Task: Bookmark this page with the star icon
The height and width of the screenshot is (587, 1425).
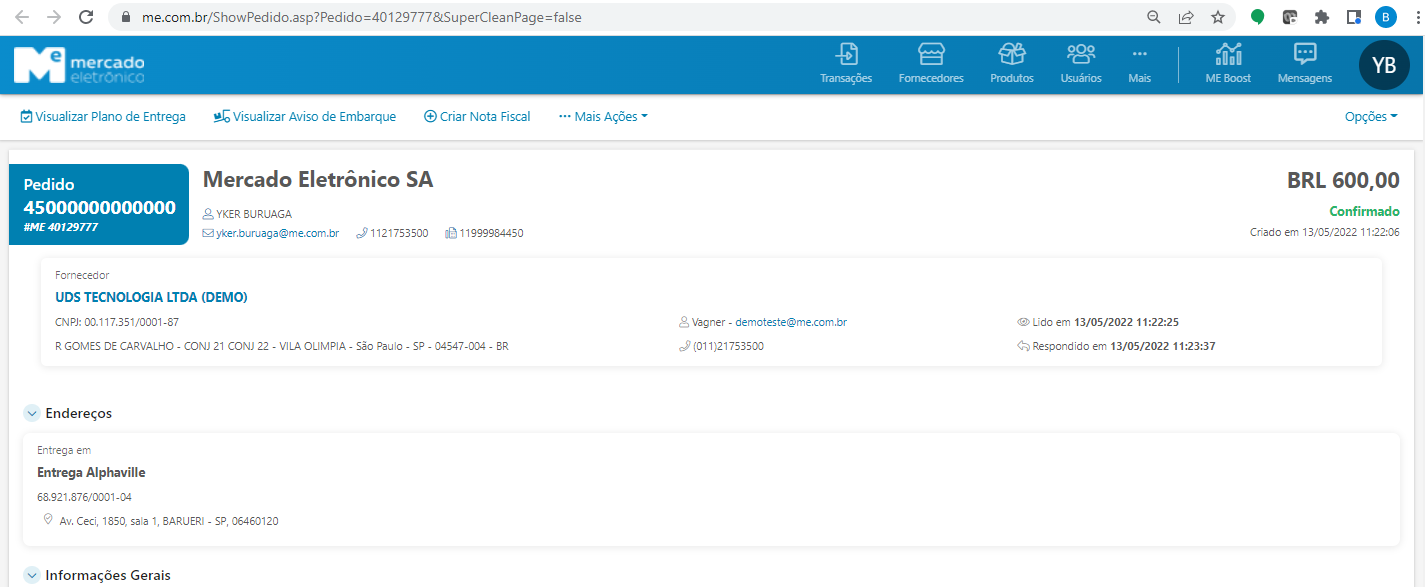Action: click(x=1218, y=17)
